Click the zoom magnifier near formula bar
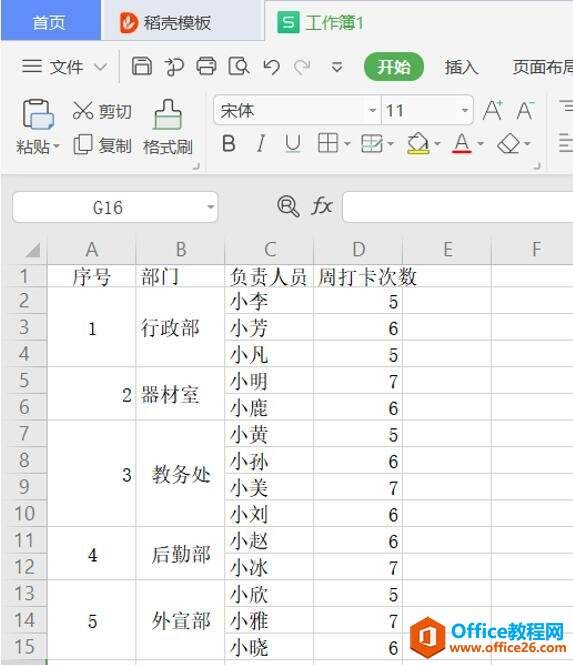This screenshot has height=665, width=573. pos(288,207)
